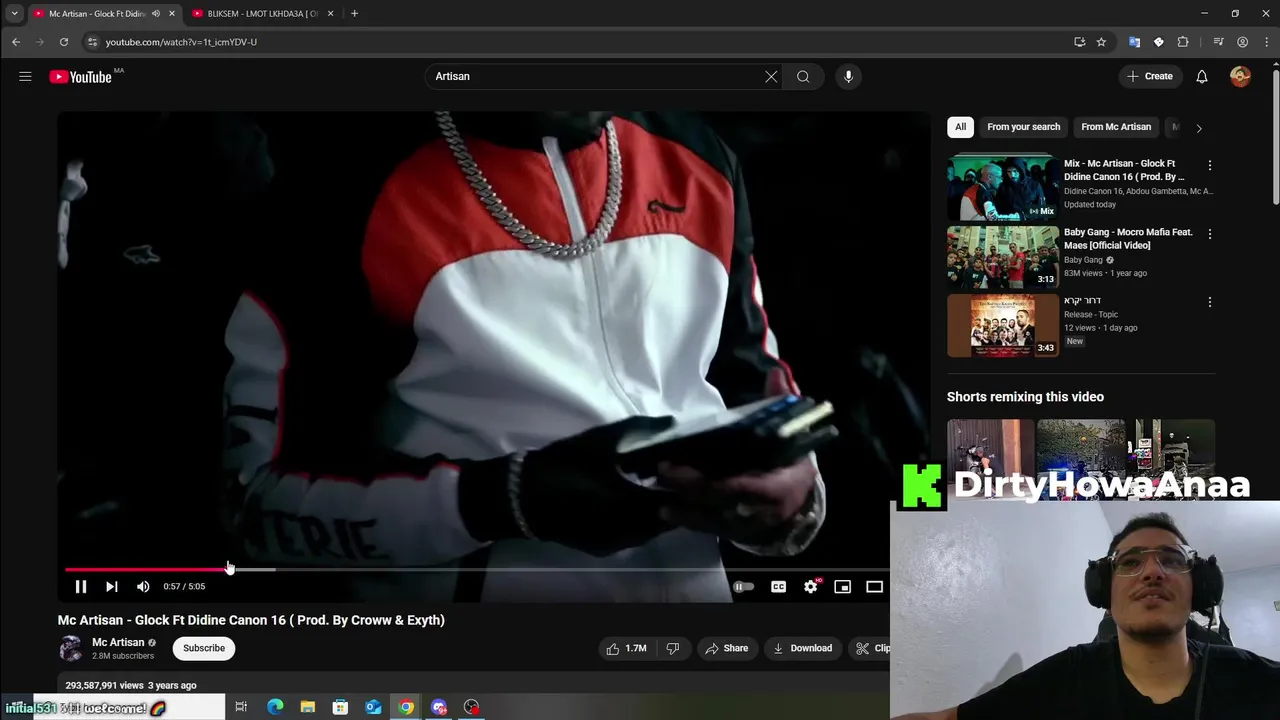
Task: Open a new browser tab
Action: pos(354,14)
